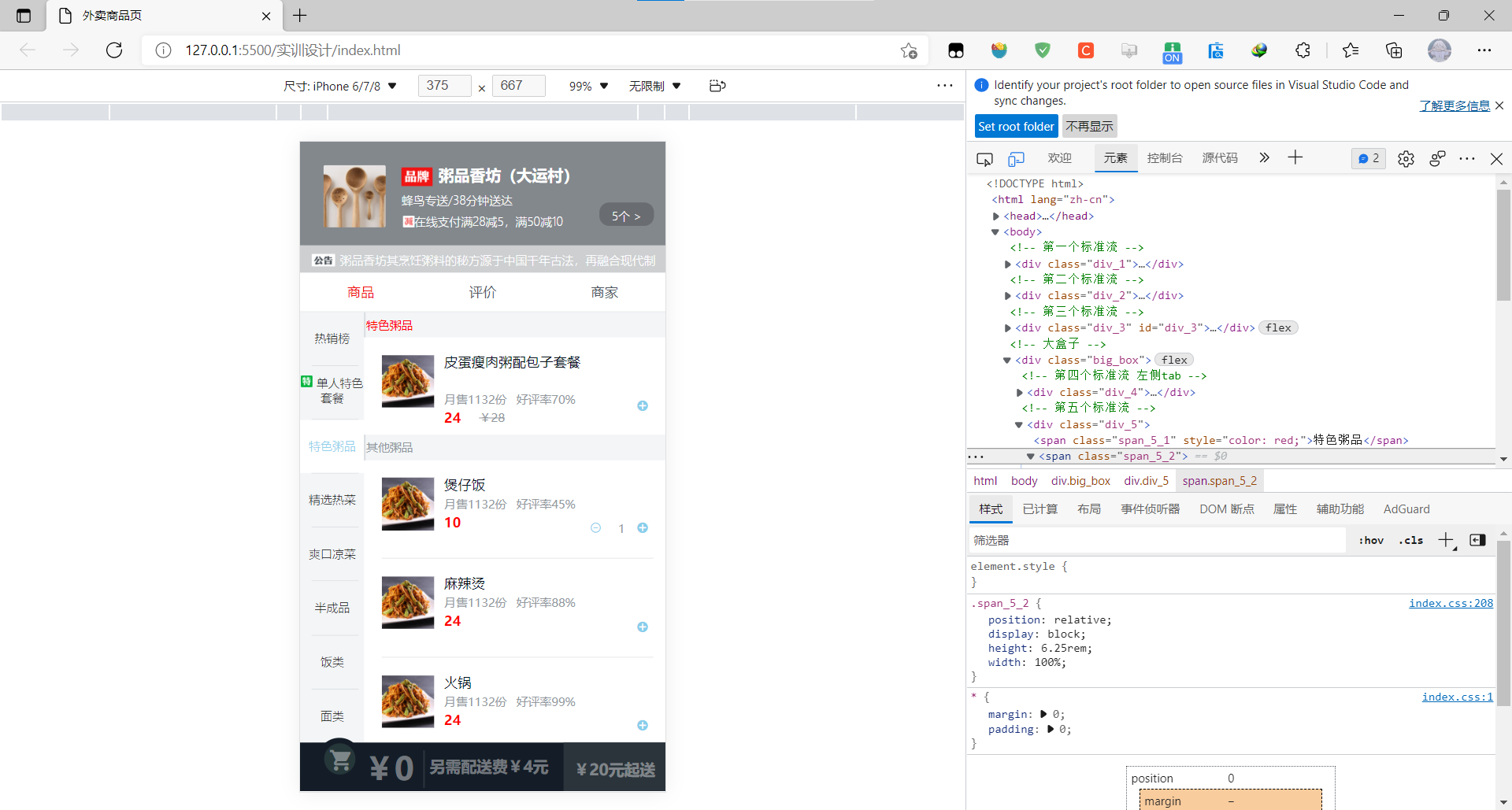Click the span.span_5_2 breadcrumb item
Viewport: 1512px width, 810px height.
[1218, 480]
